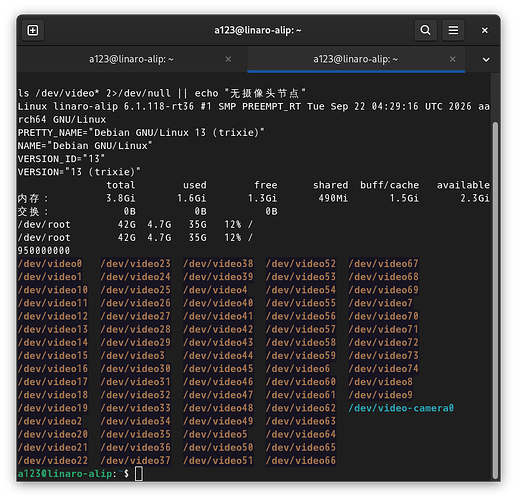This screenshot has height=500, width=517.
Task: Click the /dev/video30 entry
Action: pyautogui.click(x=136, y=369)
